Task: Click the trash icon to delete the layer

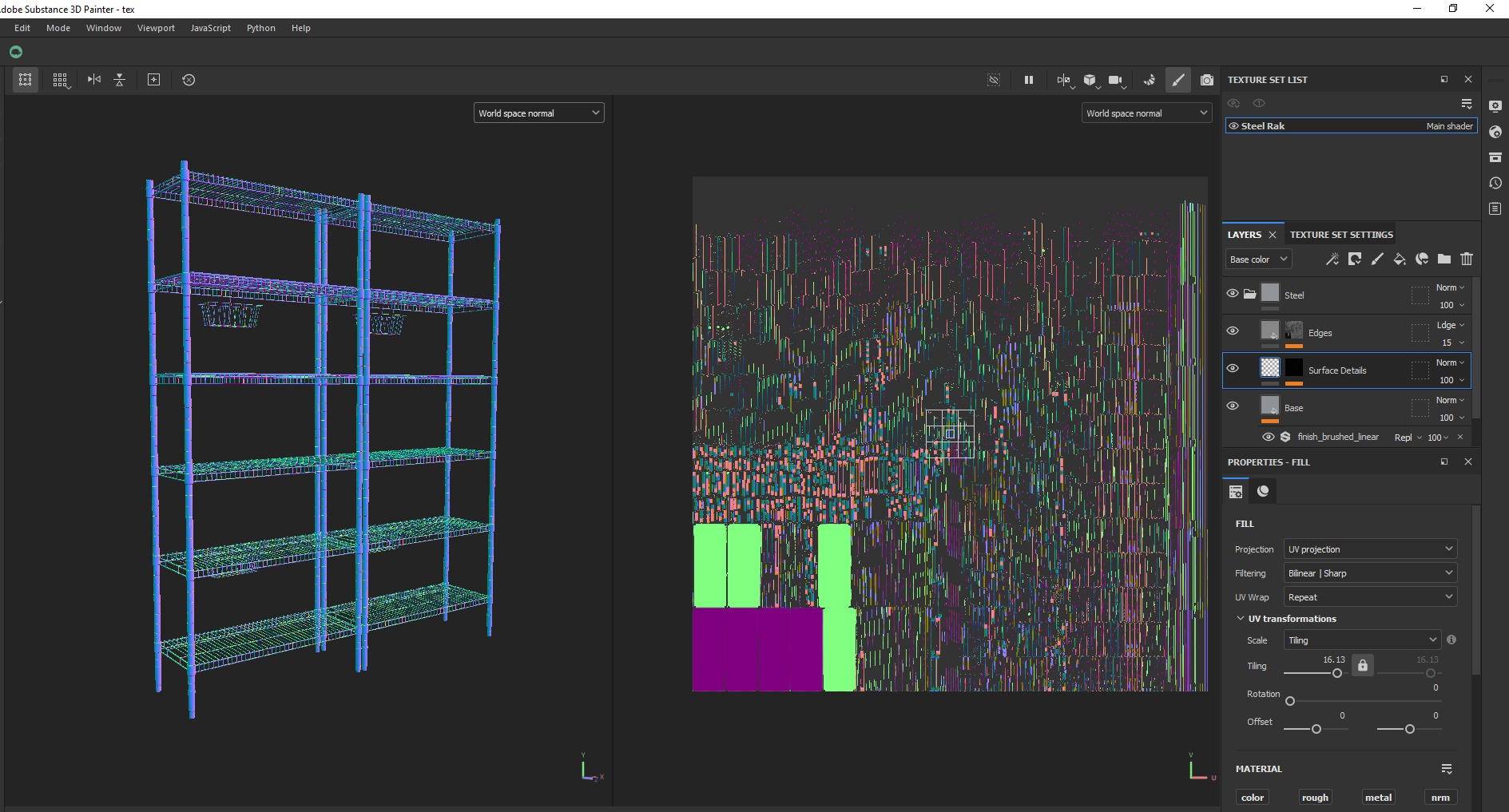Action: point(1467,259)
